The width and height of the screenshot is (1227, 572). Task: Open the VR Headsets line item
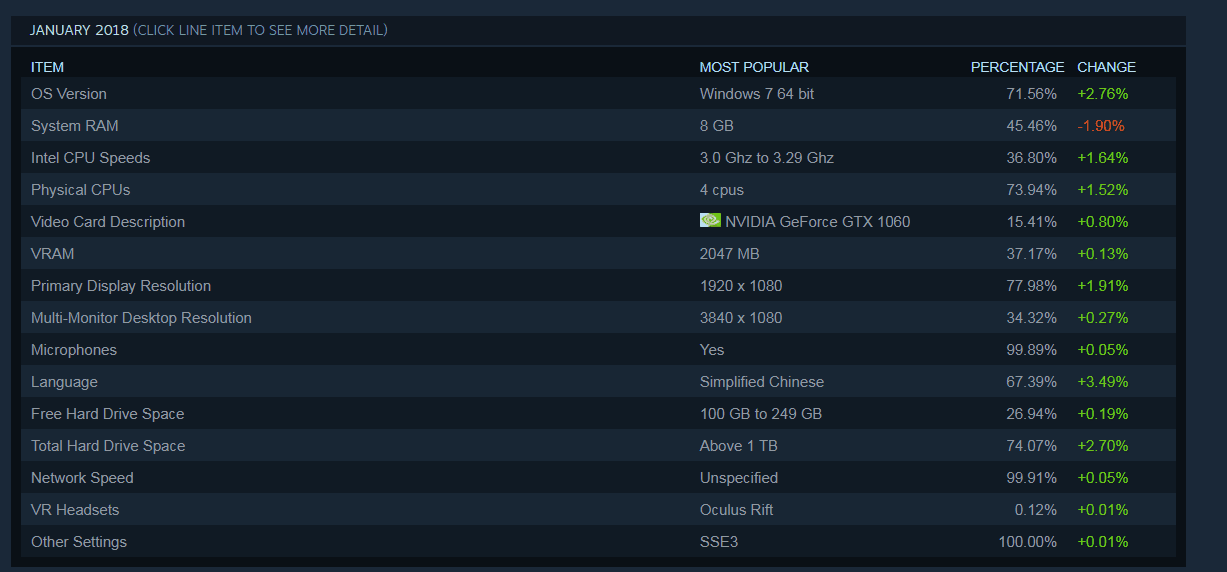click(x=75, y=510)
